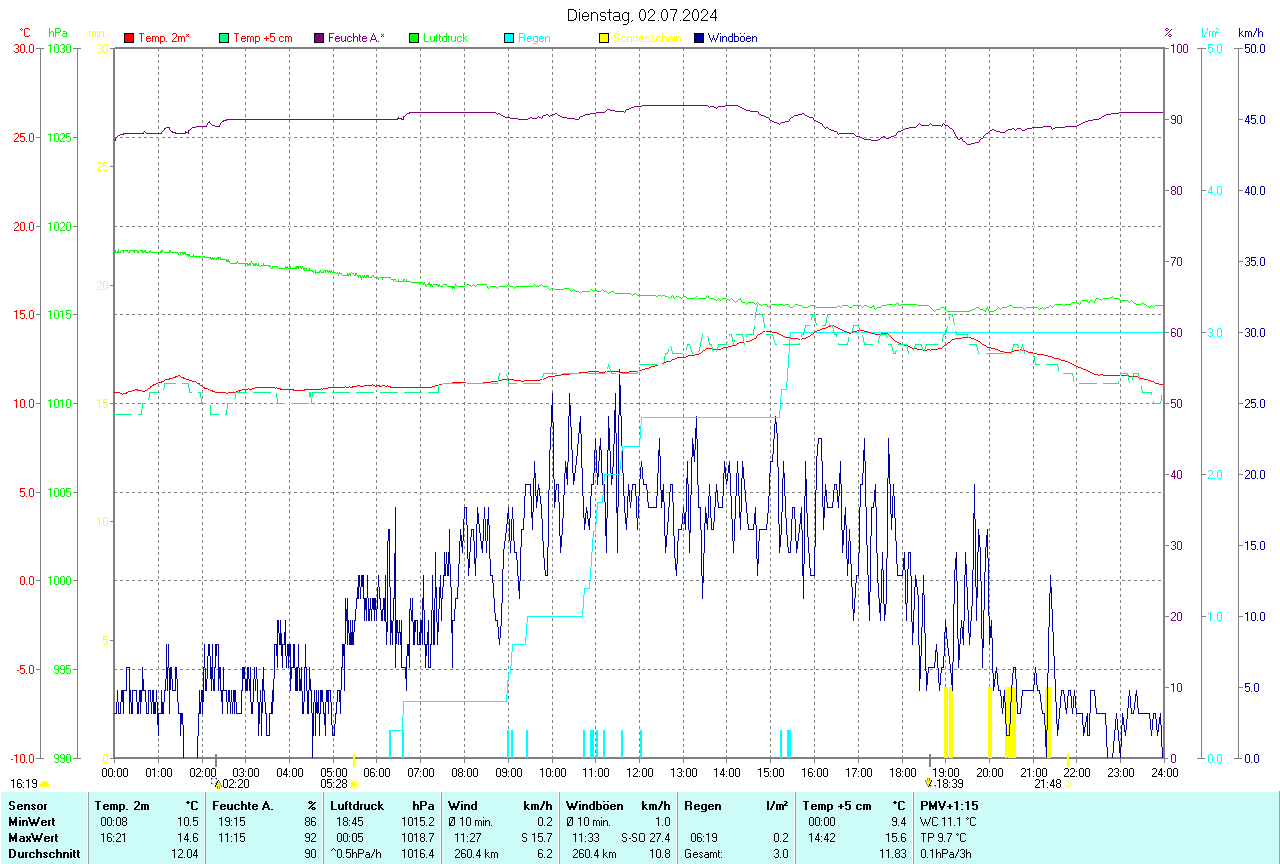This screenshot has width=1280, height=864.
Task: Click the max wind value 'S 15.7'
Action: tap(536, 837)
